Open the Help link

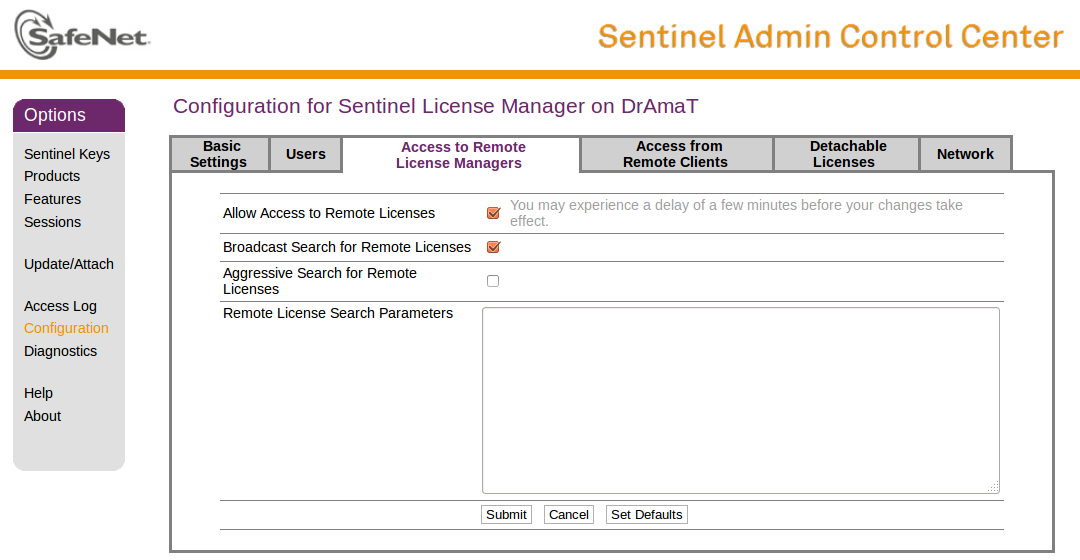point(38,393)
